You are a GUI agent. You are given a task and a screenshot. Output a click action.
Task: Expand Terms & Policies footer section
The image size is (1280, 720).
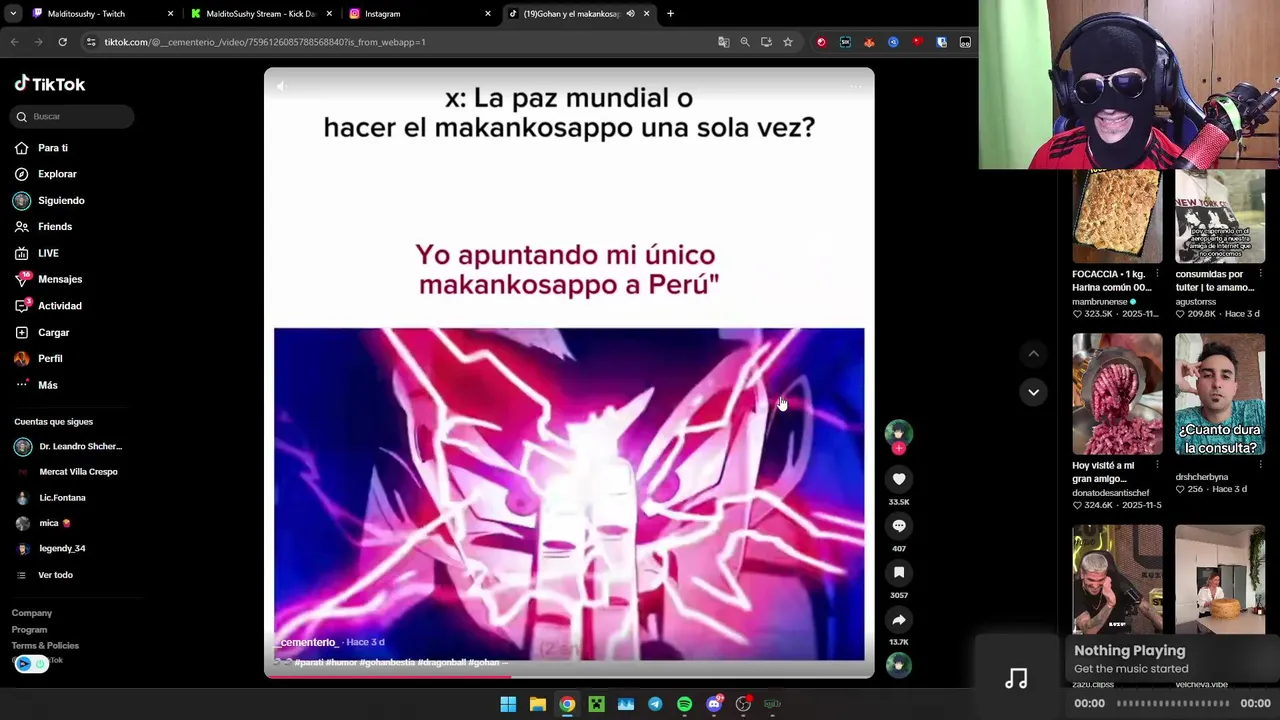[x=45, y=646]
